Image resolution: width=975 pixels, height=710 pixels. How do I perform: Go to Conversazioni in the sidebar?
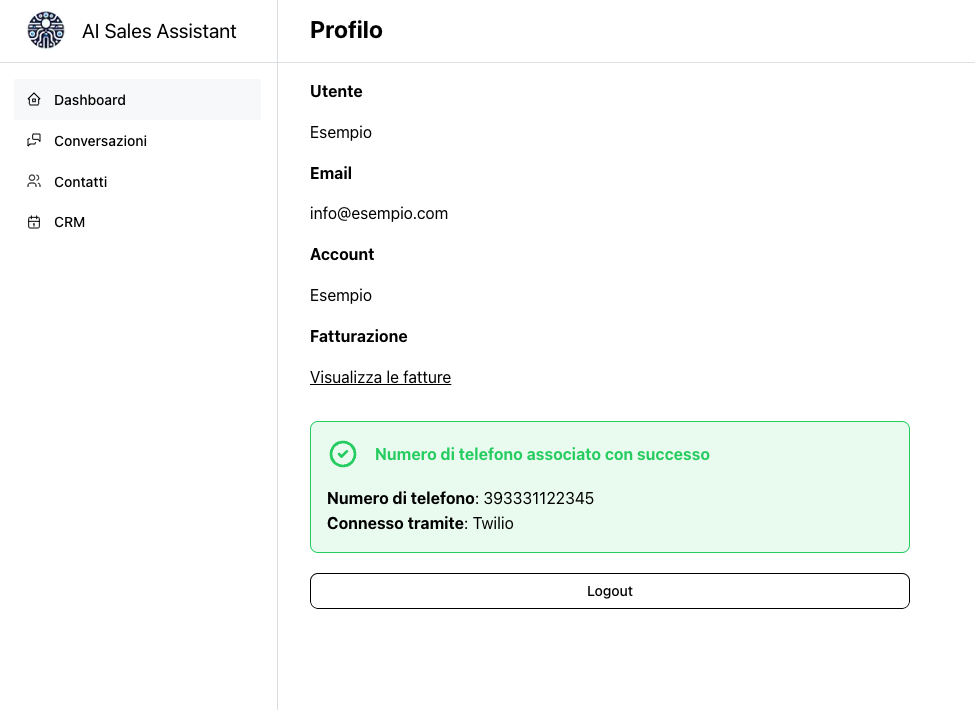(137, 141)
